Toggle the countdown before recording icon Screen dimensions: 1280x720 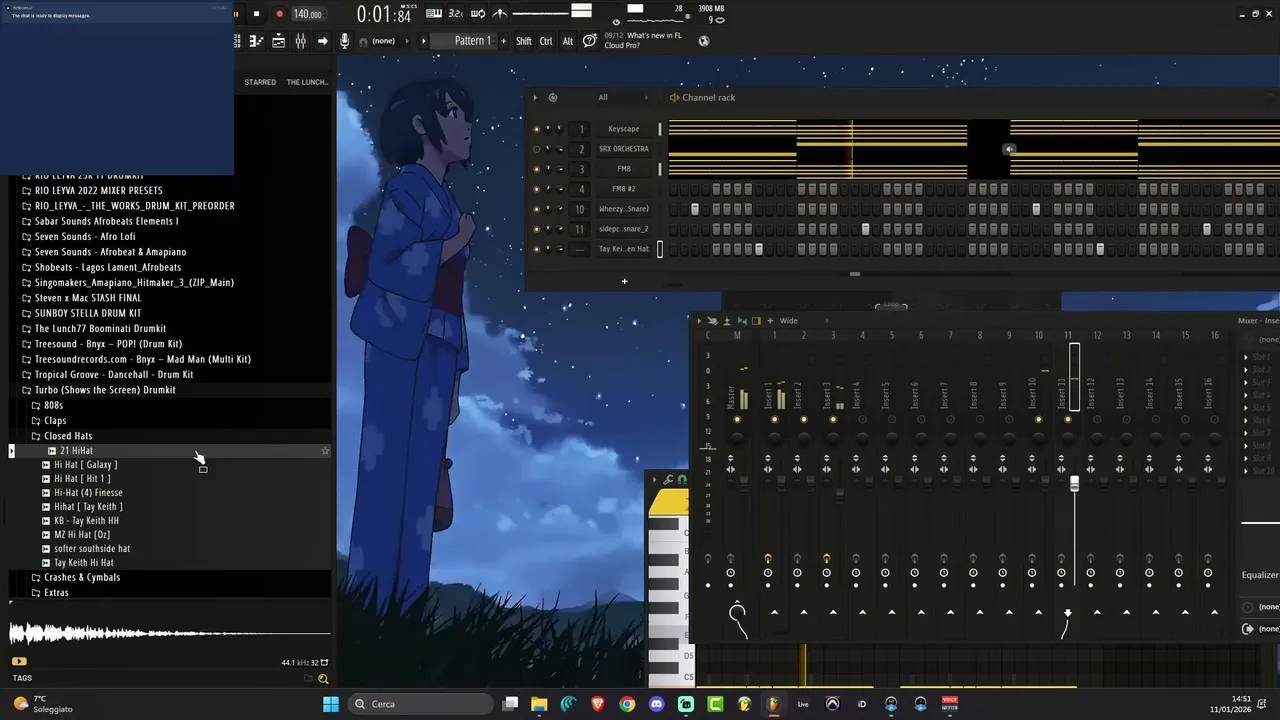(x=455, y=13)
